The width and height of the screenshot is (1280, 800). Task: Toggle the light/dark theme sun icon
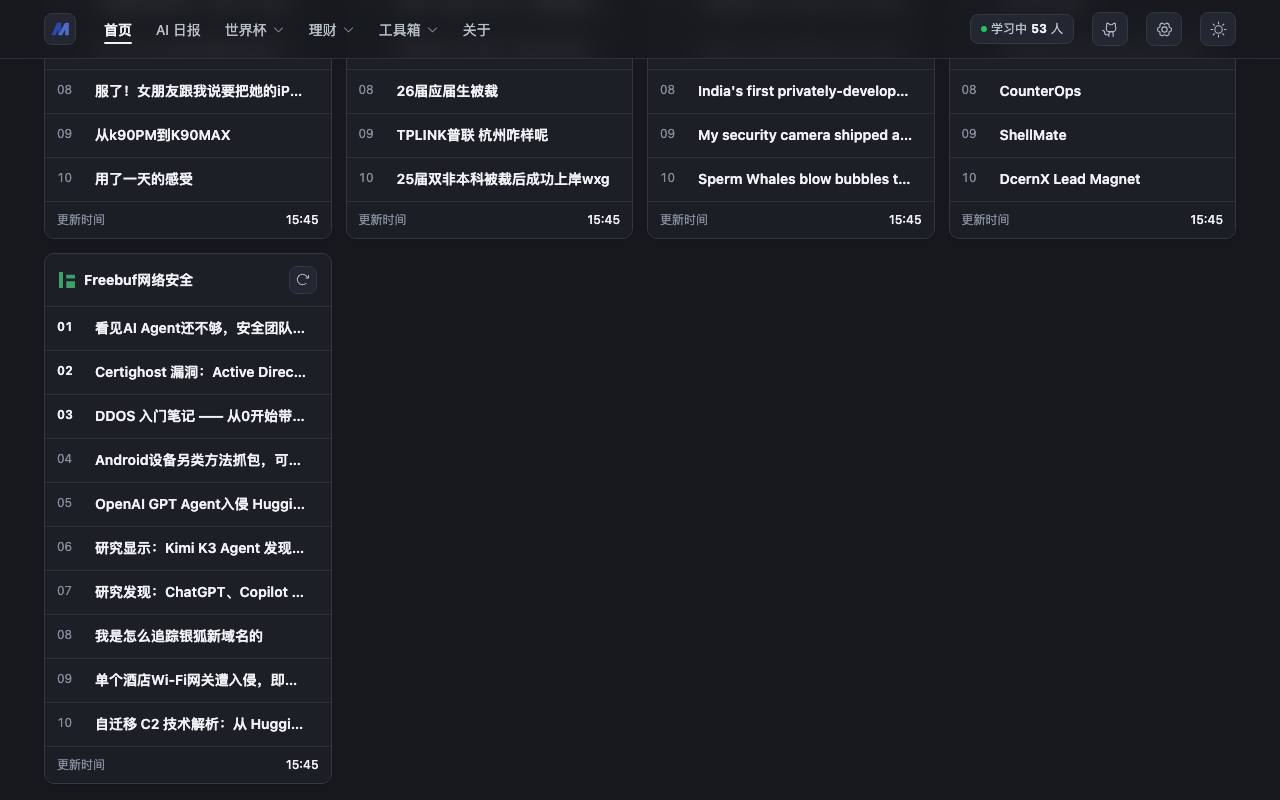pos(1218,29)
